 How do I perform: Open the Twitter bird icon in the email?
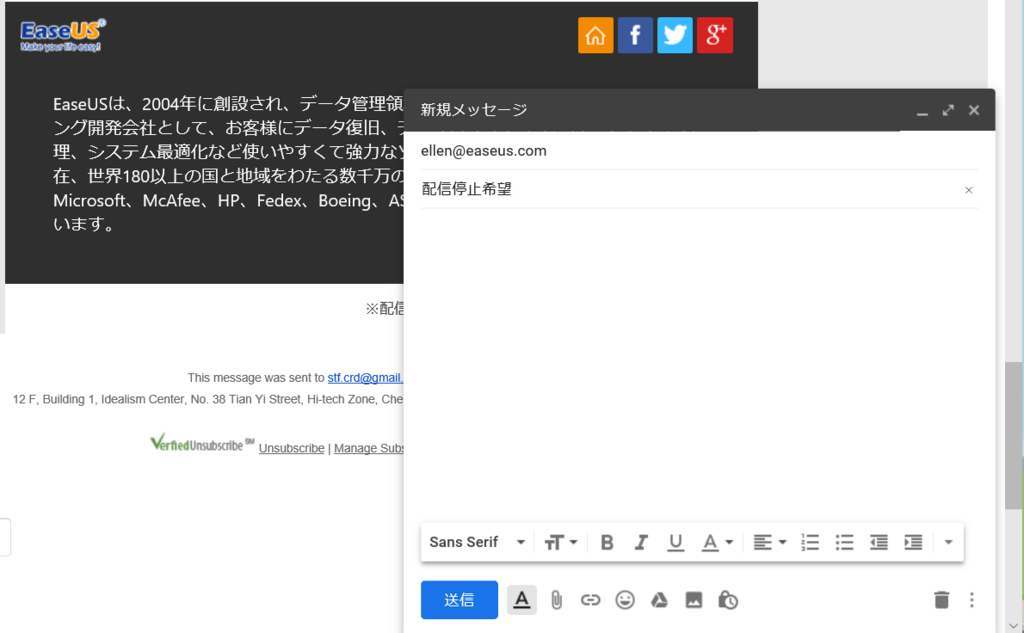(675, 35)
